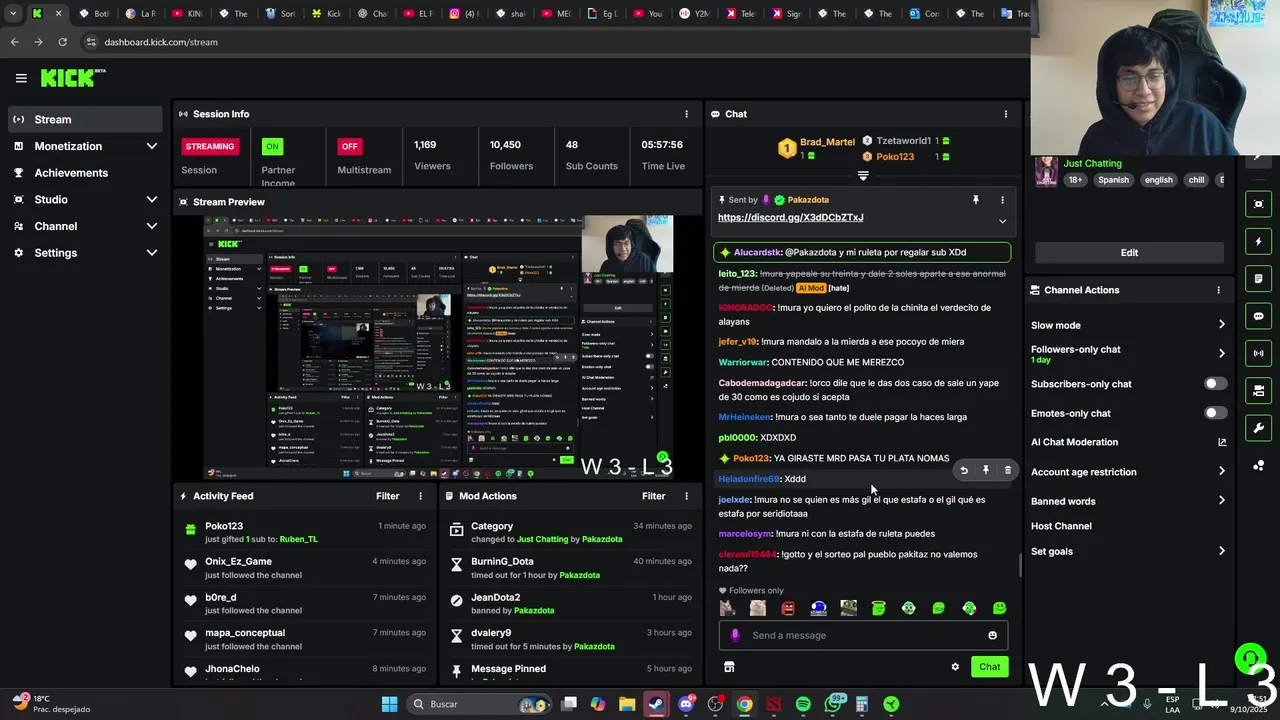This screenshot has height=720, width=1280.
Task: Open Session Info options menu
Action: 686,114
